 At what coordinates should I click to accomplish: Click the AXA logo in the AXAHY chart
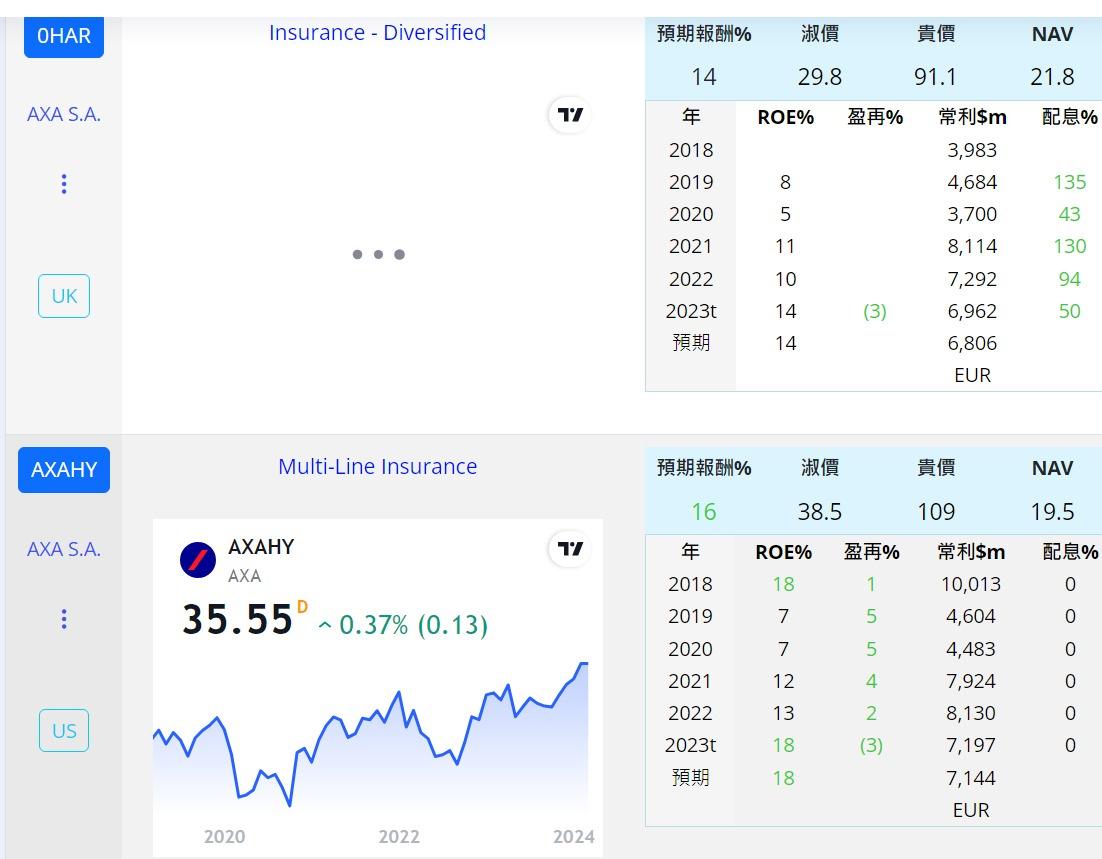198,560
